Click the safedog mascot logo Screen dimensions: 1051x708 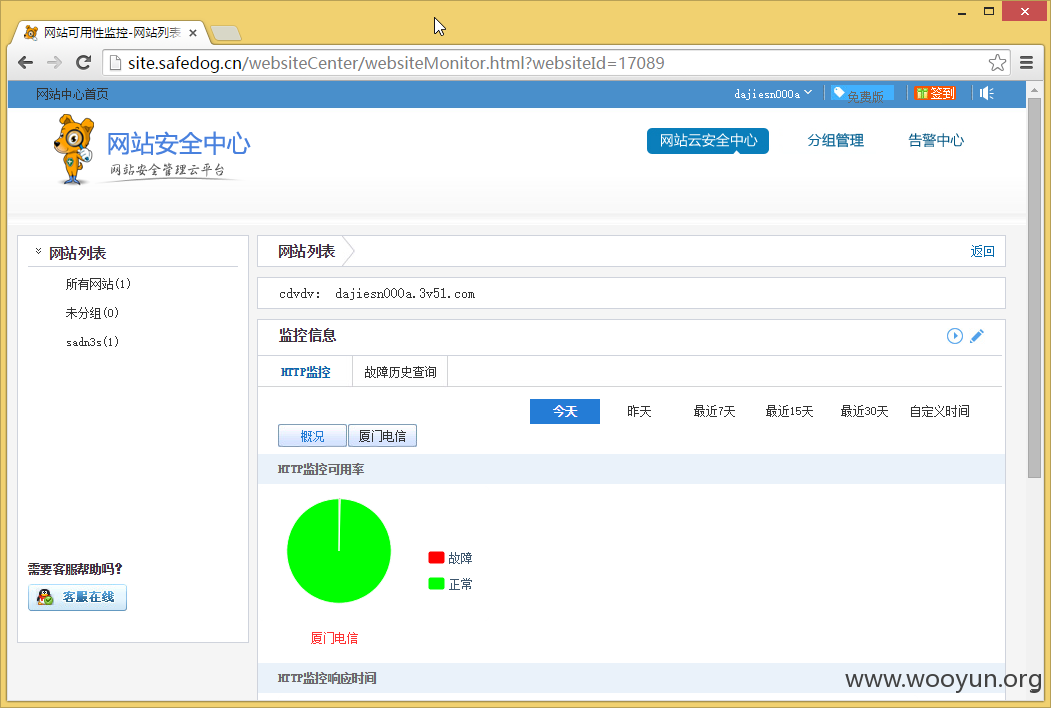(73, 149)
